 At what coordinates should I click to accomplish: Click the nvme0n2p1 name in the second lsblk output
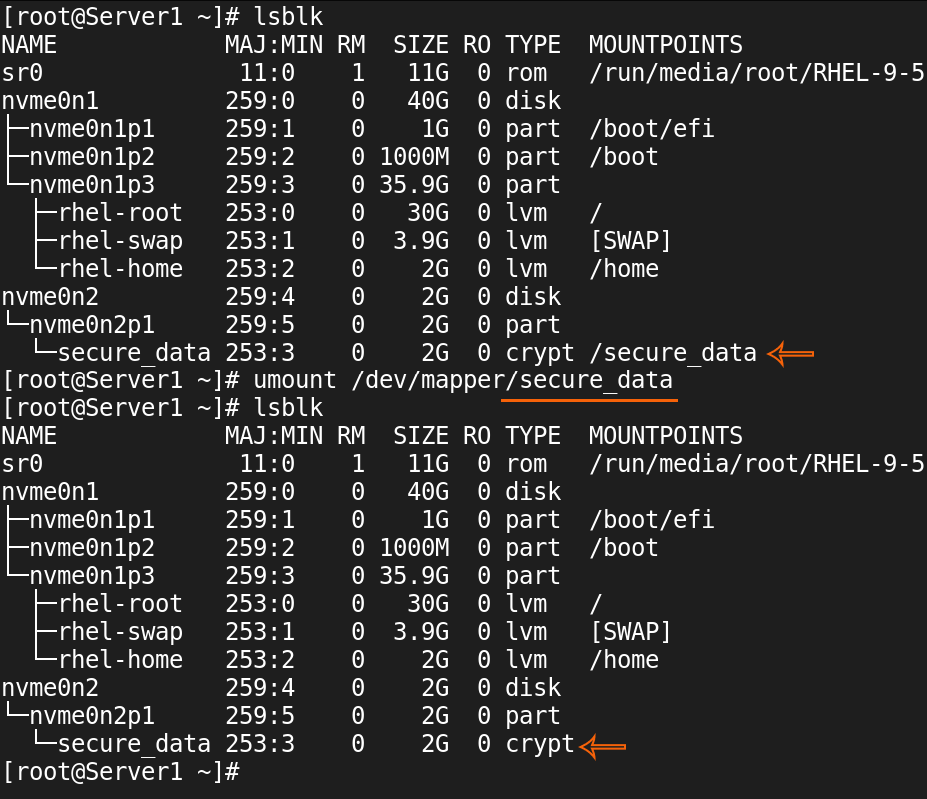[x=92, y=716]
